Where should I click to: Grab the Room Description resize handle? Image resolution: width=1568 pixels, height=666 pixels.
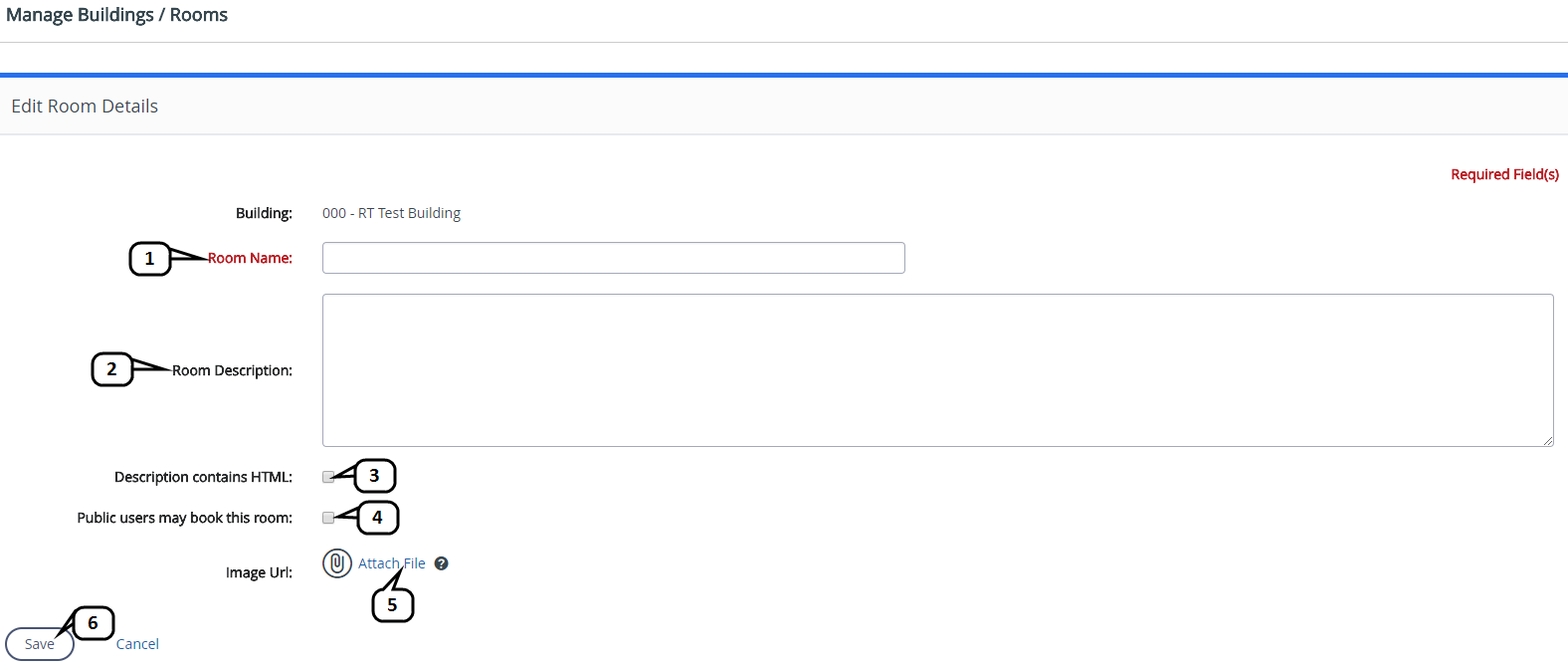[x=1548, y=441]
